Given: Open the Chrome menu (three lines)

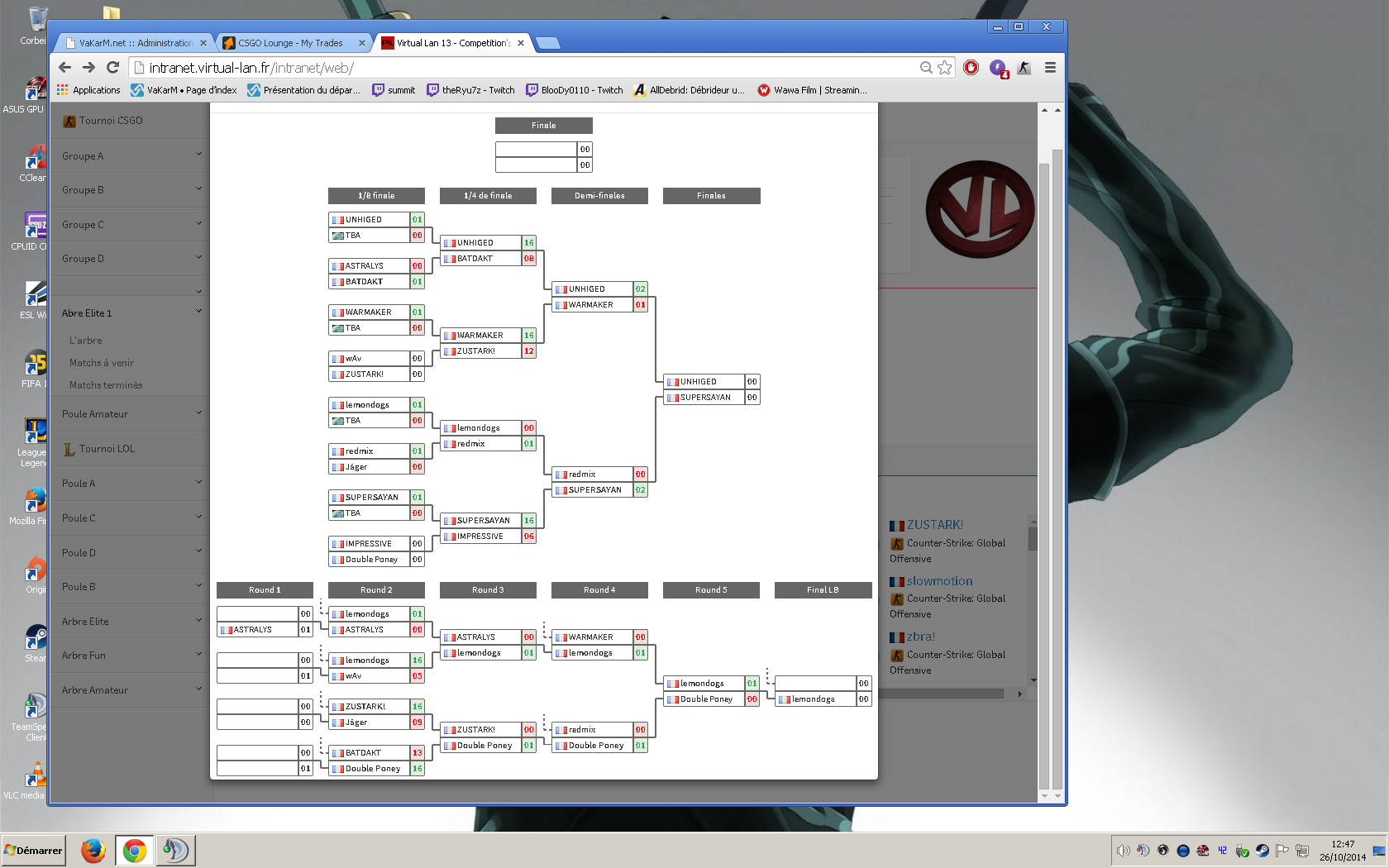Looking at the screenshot, I should tap(1050, 68).
